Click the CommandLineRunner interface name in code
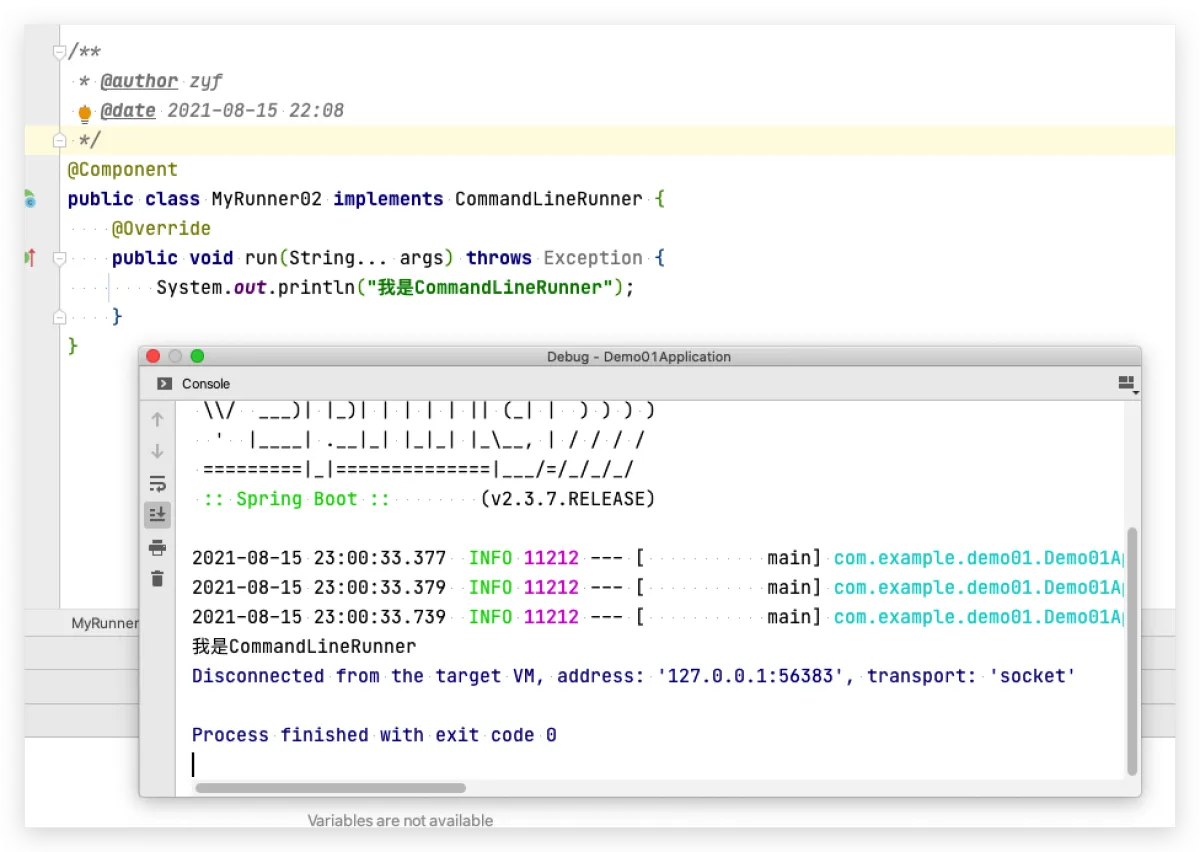The width and height of the screenshot is (1200, 852). pyautogui.click(x=548, y=199)
